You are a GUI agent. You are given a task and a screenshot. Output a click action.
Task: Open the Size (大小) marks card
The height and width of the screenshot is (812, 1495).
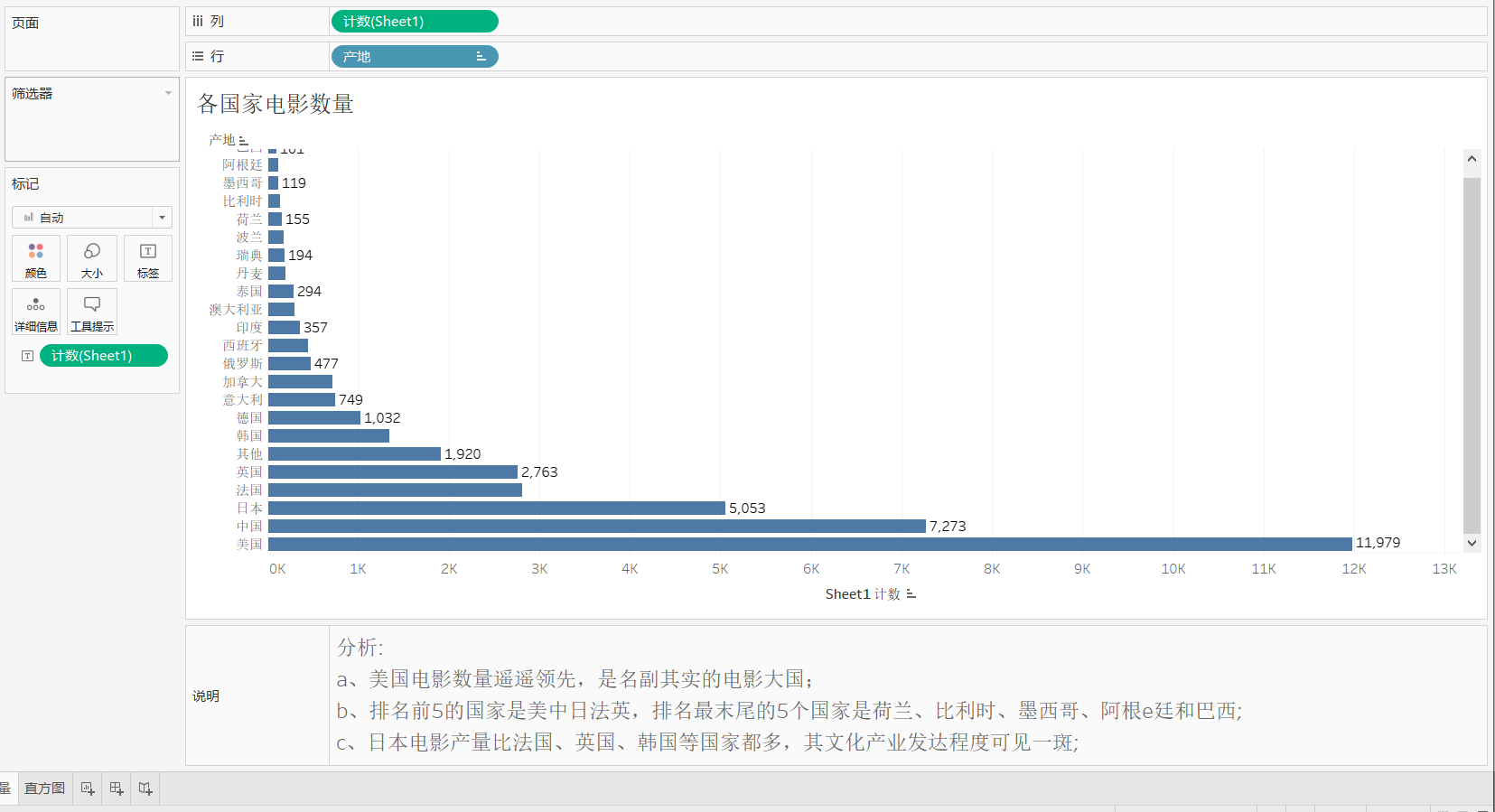point(92,258)
